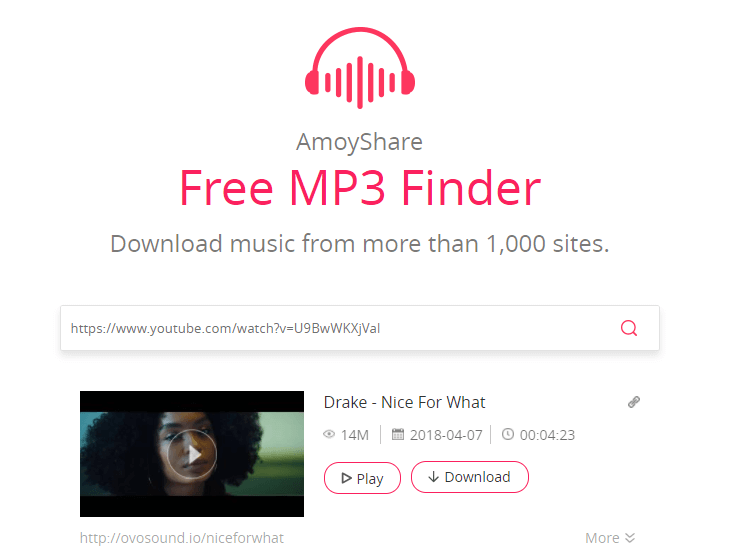This screenshot has height=558, width=750.
Task: Click the double chevron beside More
Action: pyautogui.click(x=629, y=538)
